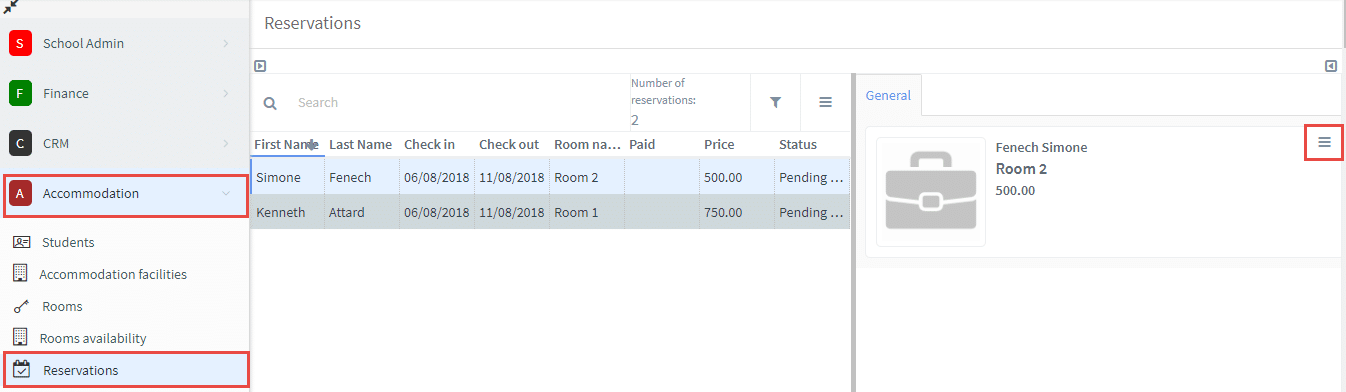Screen dimensions: 1346x392
Task: Click the Number of reservations counter
Action: click(663, 102)
